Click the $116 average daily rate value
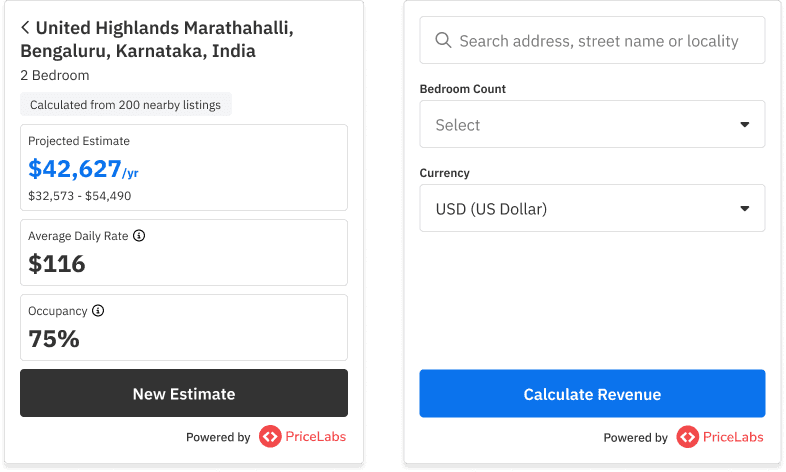This screenshot has width=786, height=472. coord(57,264)
